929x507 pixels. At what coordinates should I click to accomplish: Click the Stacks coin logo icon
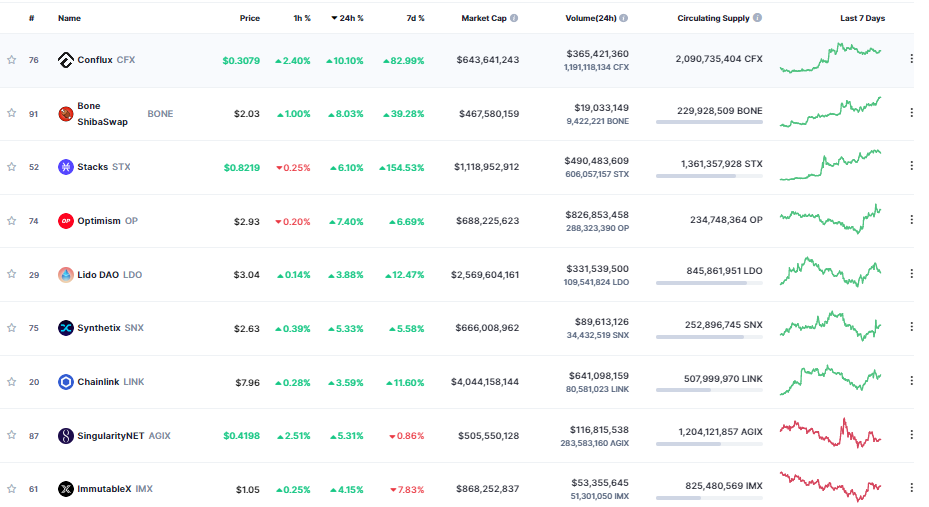pyautogui.click(x=66, y=167)
